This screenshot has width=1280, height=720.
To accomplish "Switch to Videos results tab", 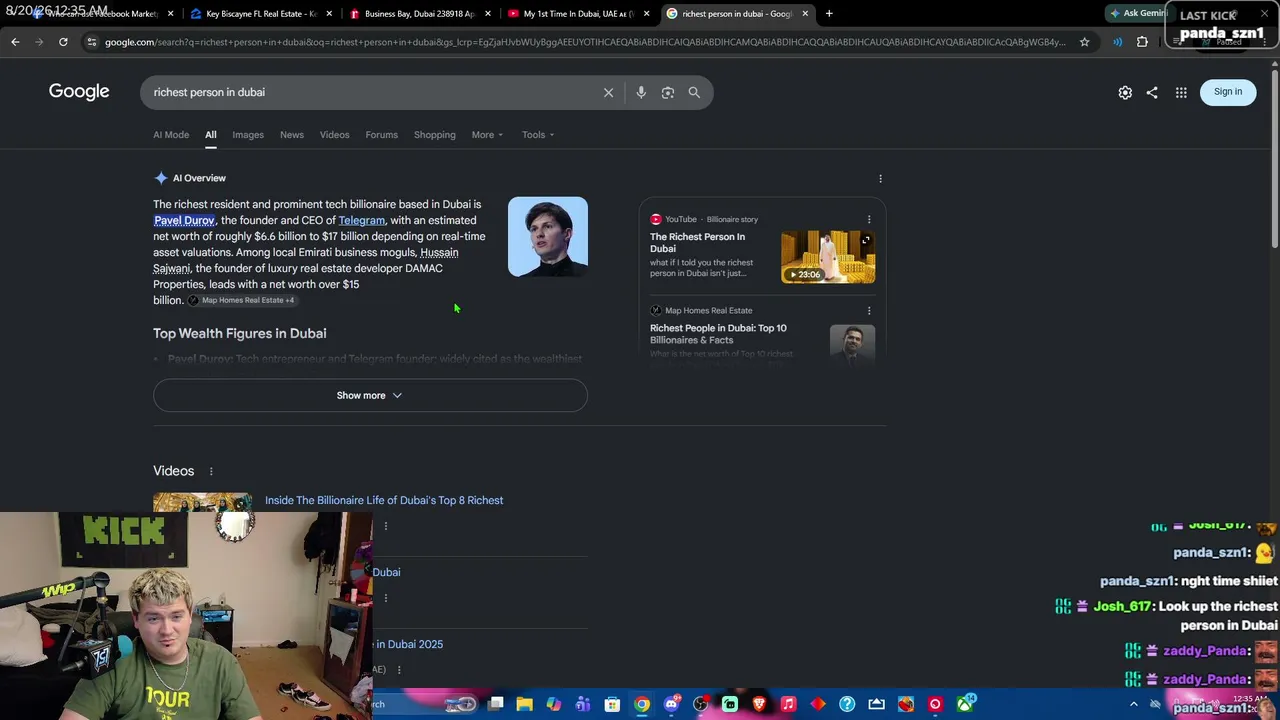I will coord(335,135).
